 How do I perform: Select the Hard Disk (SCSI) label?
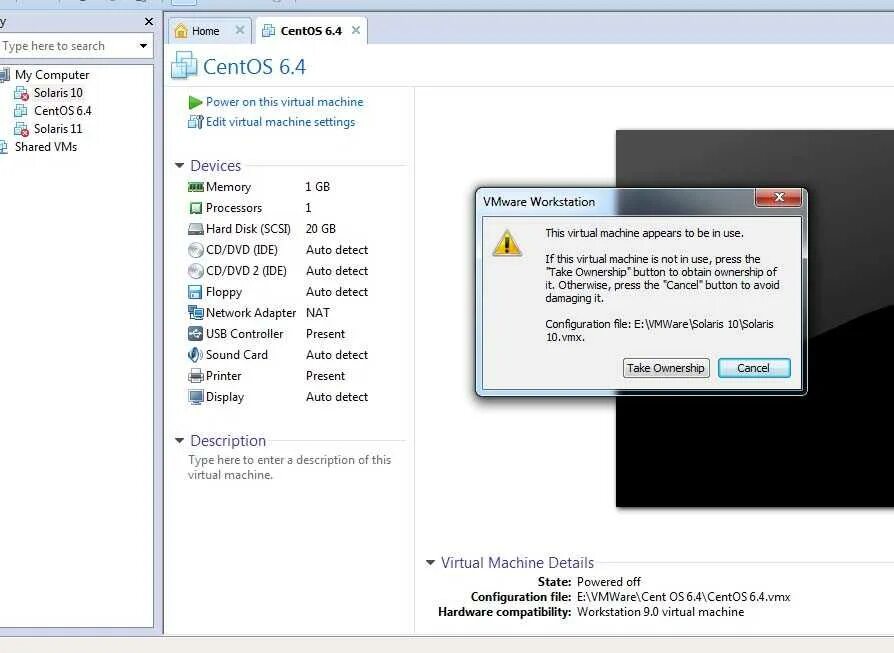coord(248,229)
